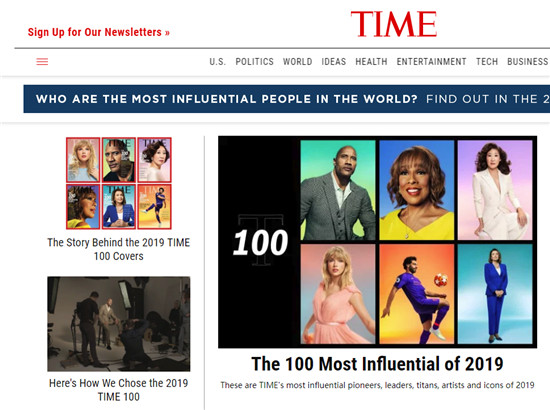
Task: Click the soccer player cover in small collage
Action: pyautogui.click(x=154, y=207)
